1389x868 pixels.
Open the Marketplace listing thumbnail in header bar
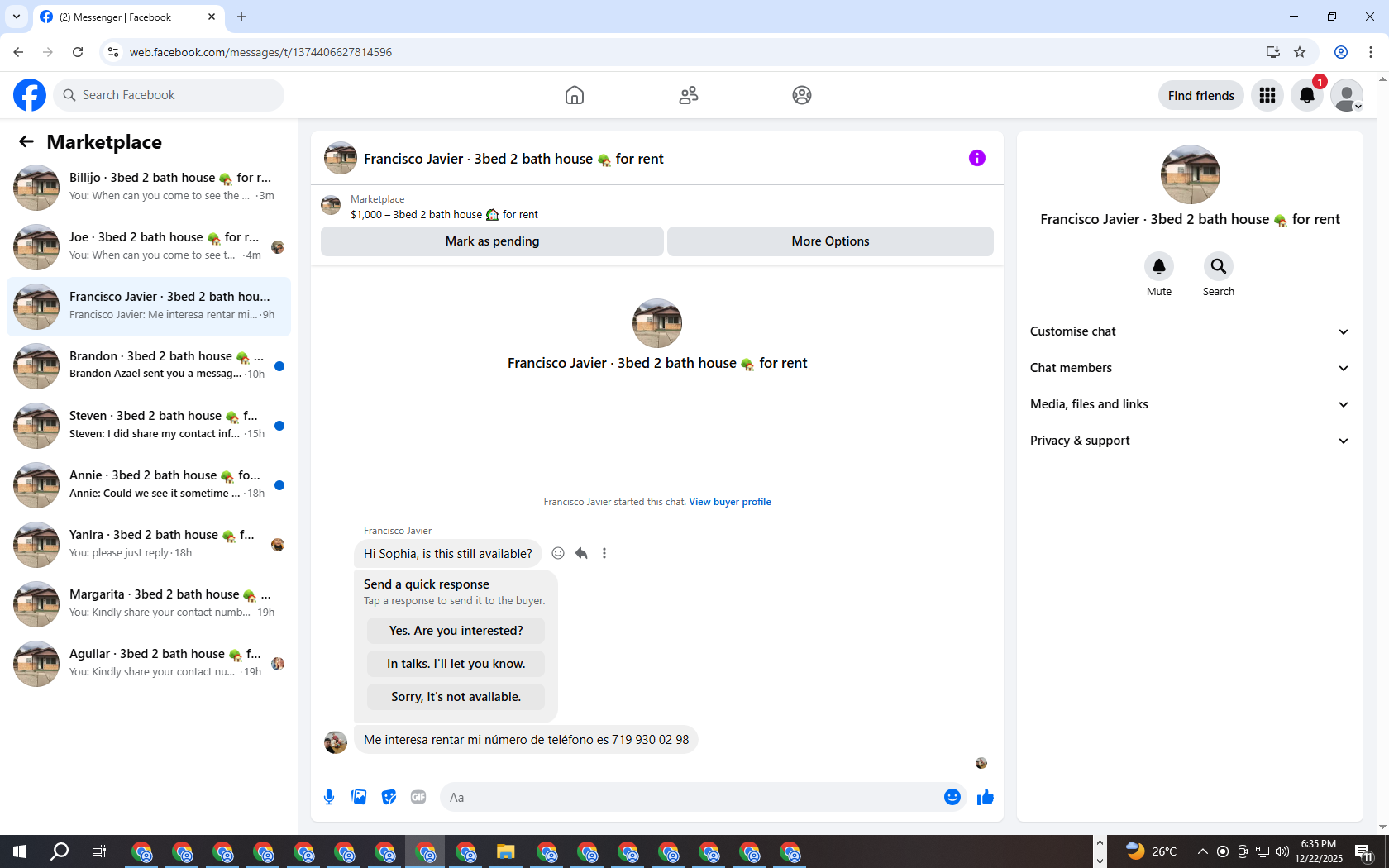(x=331, y=205)
